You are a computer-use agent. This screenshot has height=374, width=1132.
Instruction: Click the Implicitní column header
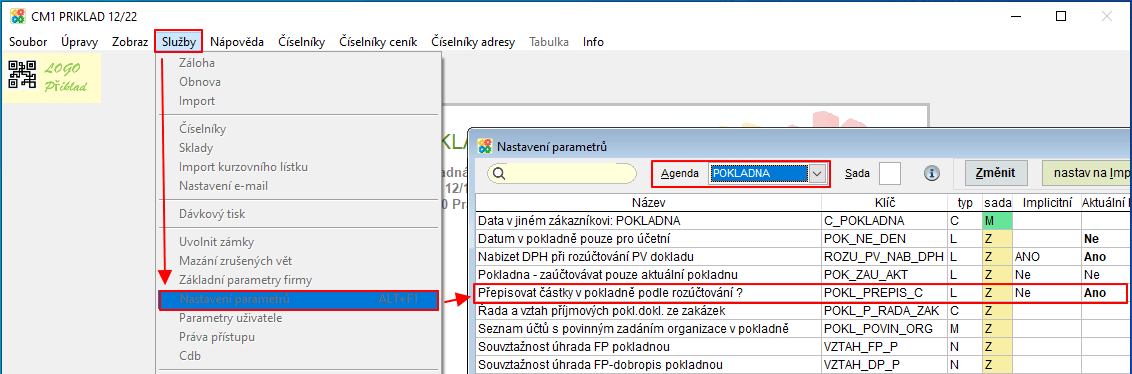pyautogui.click(x=1046, y=203)
